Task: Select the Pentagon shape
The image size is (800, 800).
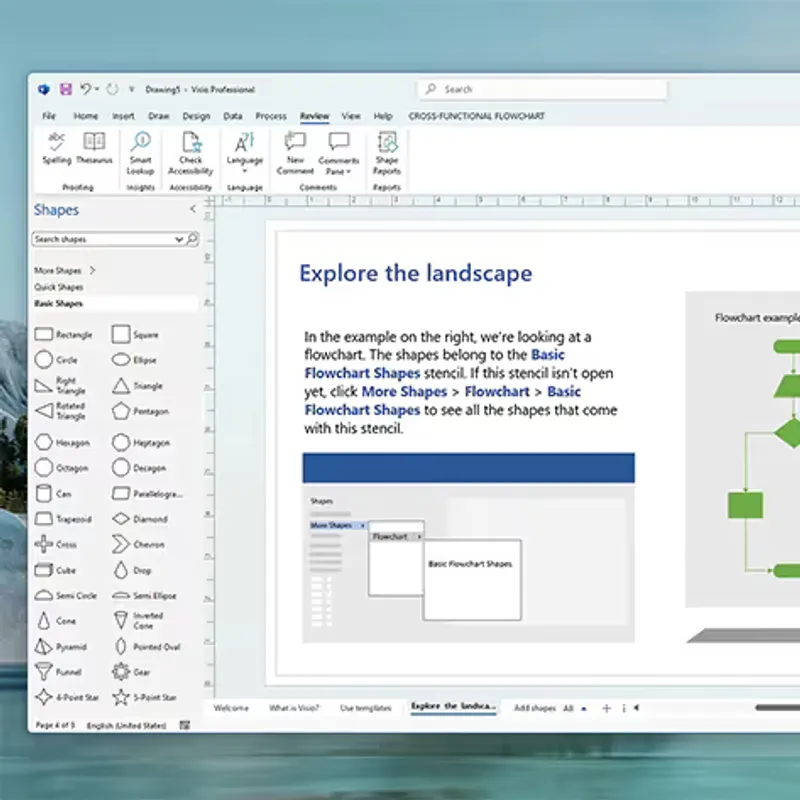Action: click(140, 411)
